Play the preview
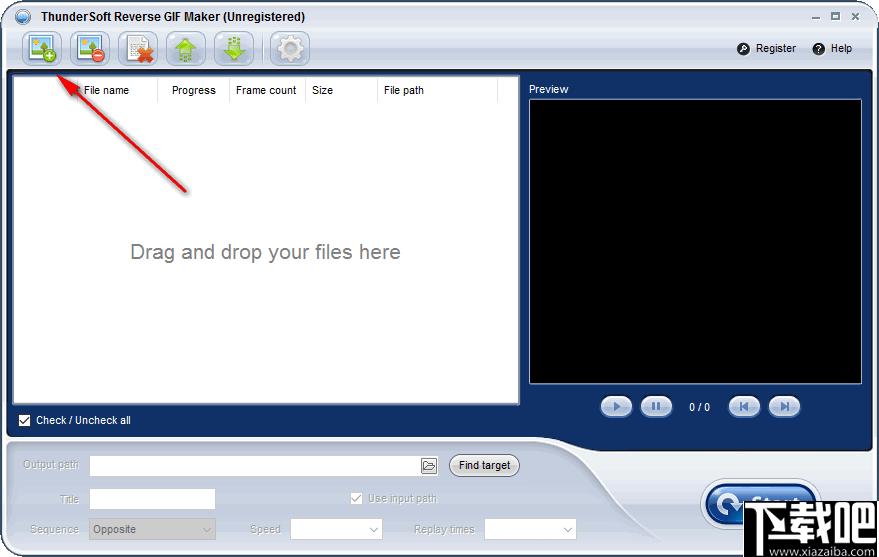Viewport: 879px width, 557px height. point(616,407)
